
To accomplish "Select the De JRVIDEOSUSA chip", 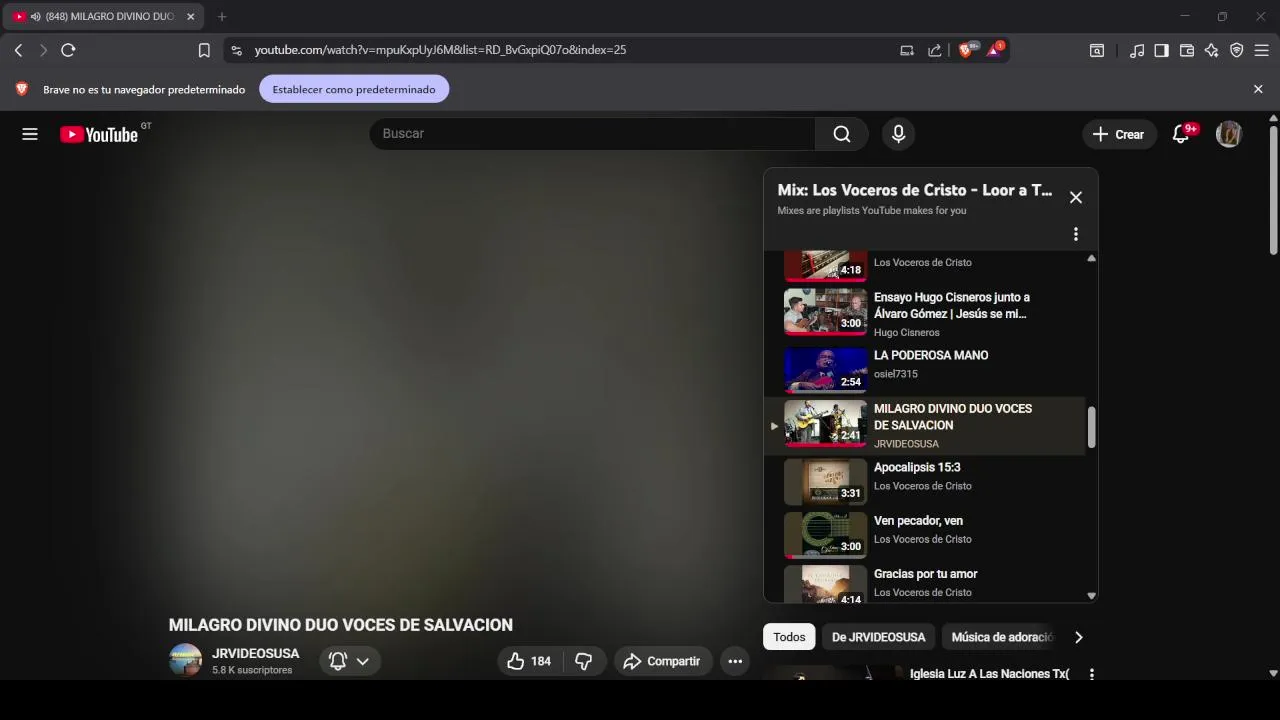I will [878, 637].
